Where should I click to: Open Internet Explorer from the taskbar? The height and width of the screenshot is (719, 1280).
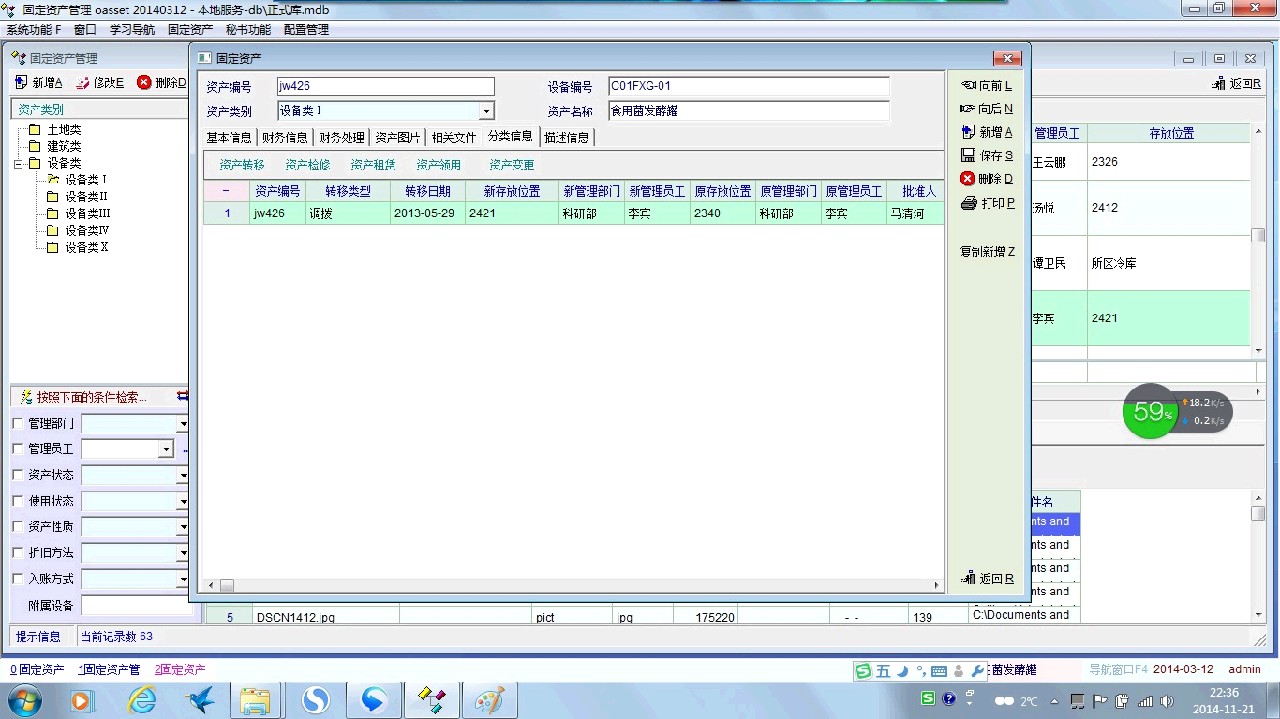pyautogui.click(x=143, y=700)
